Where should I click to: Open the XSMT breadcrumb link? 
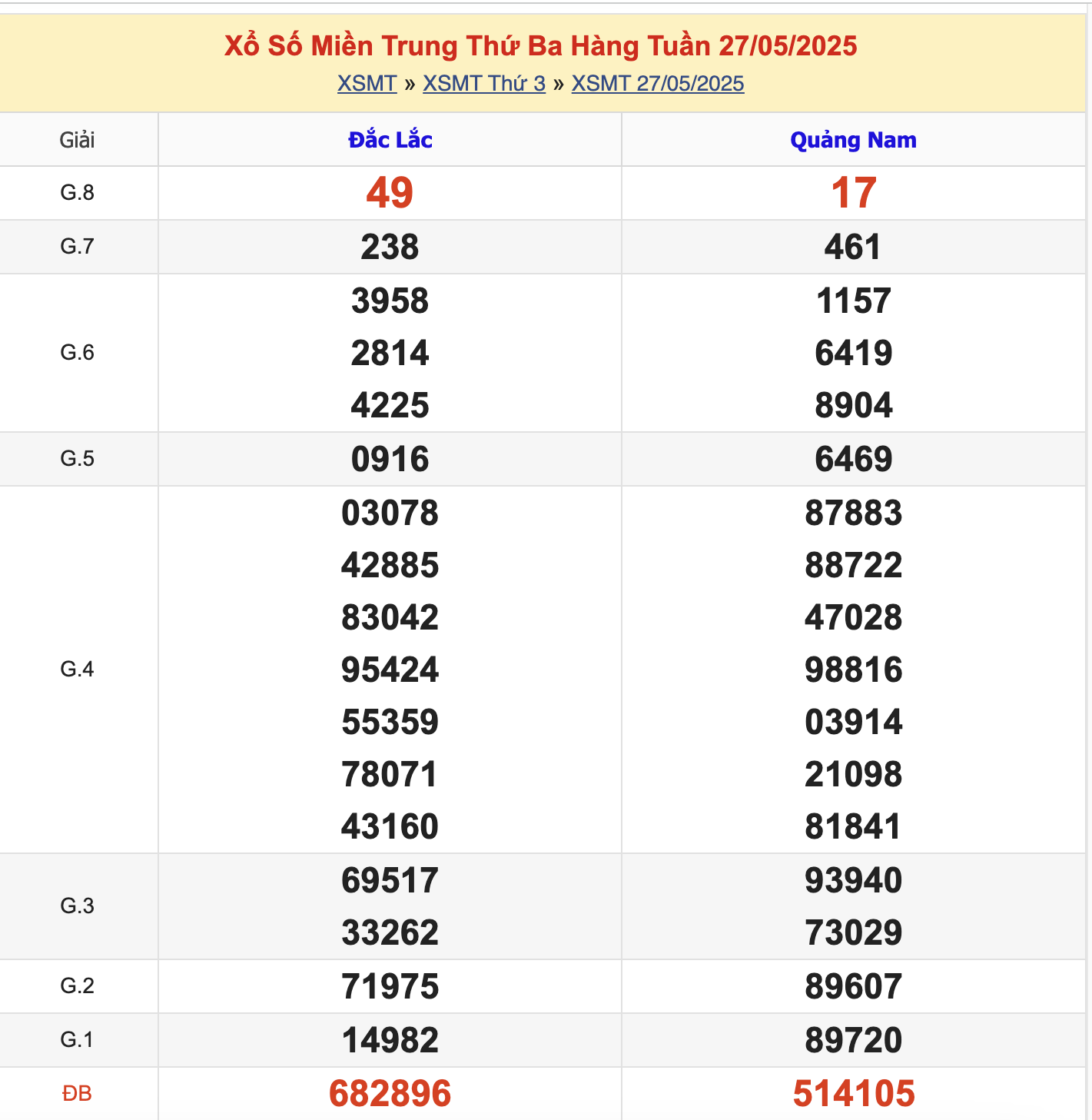coord(367,83)
